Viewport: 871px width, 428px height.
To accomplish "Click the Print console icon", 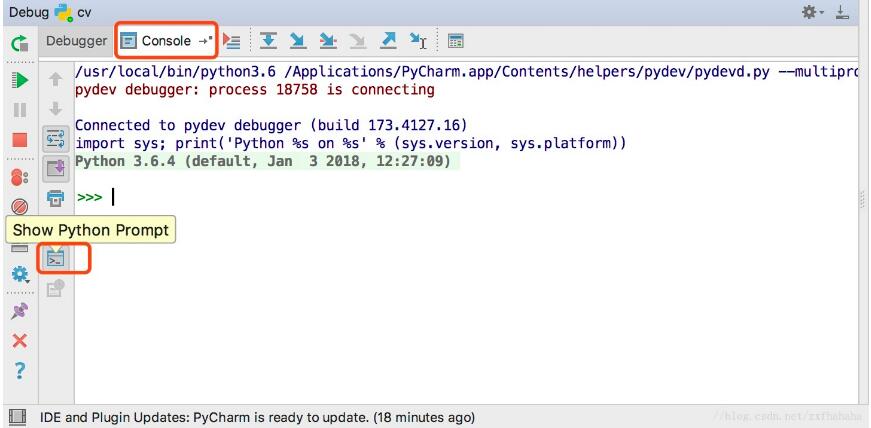I will pyautogui.click(x=56, y=198).
